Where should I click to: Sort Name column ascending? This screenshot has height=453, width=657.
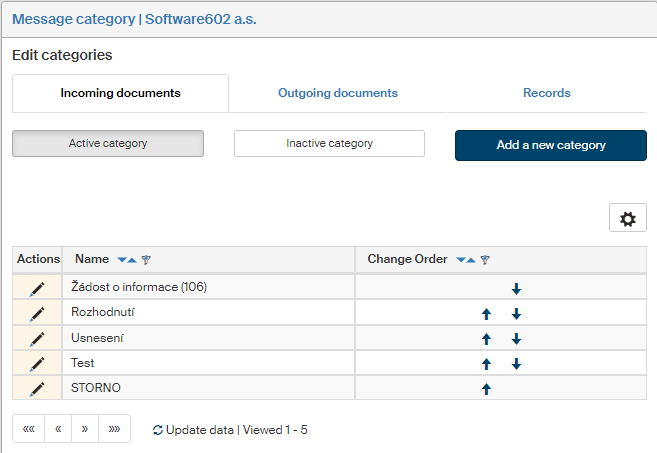pyautogui.click(x=132, y=260)
